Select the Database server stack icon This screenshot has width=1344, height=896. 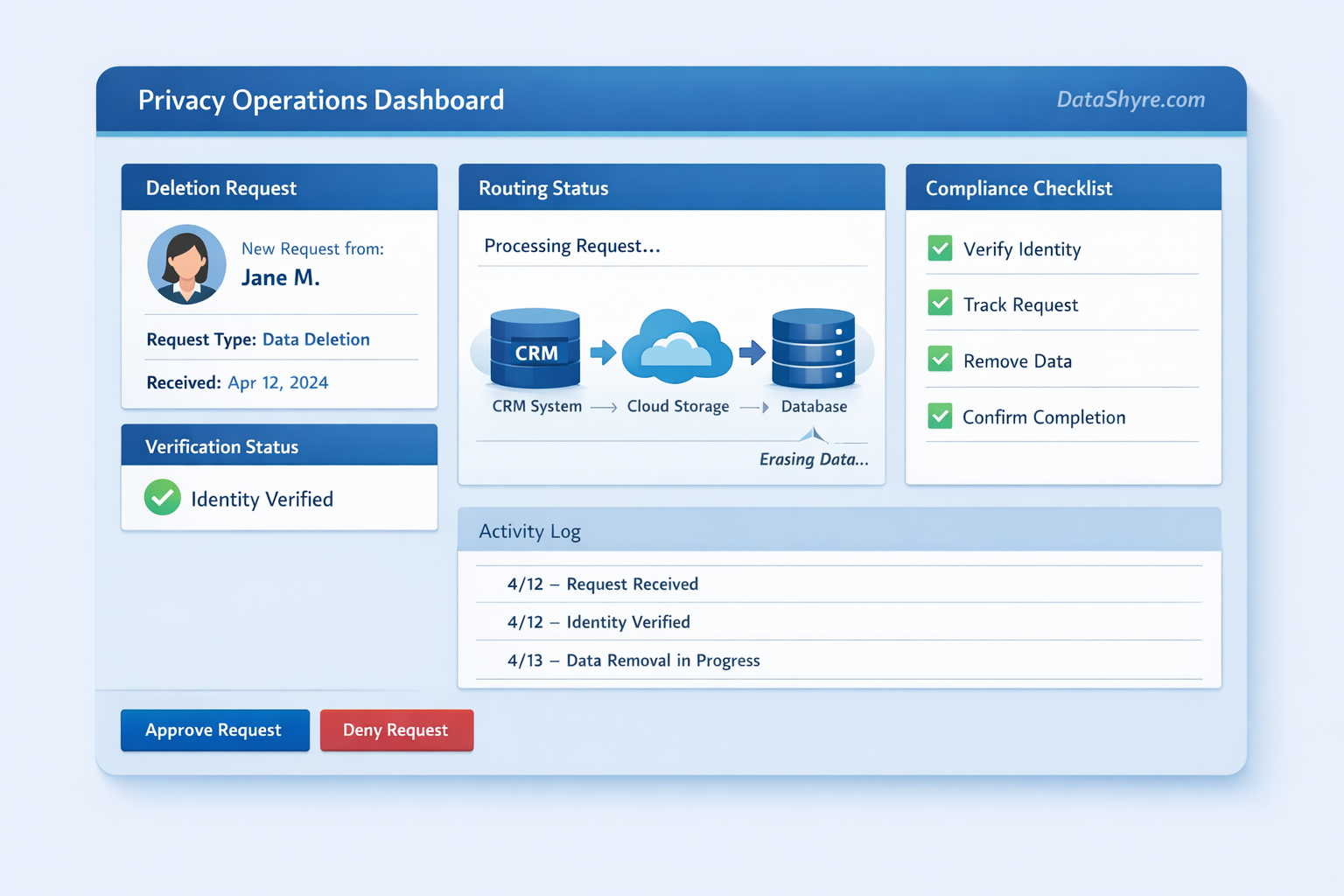(813, 347)
